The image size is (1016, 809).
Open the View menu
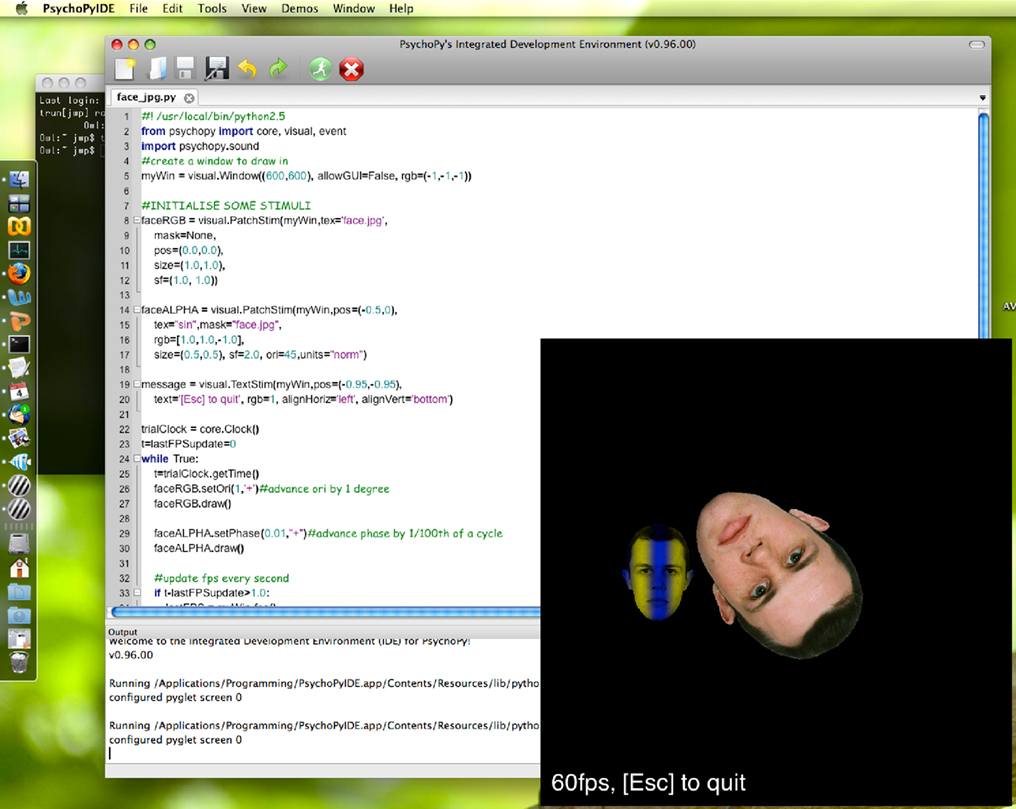point(254,8)
